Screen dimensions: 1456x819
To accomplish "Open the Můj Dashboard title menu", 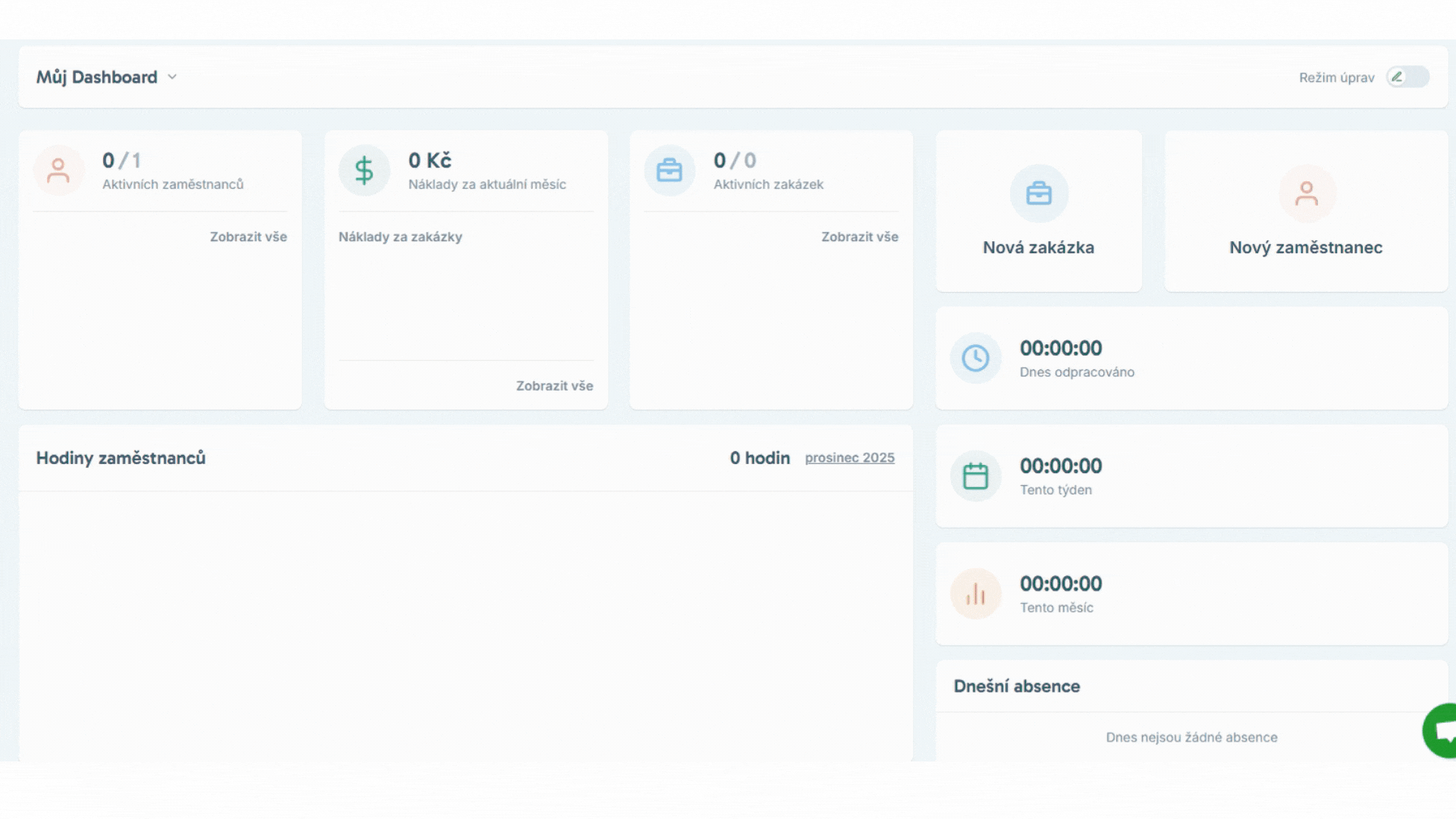I will [97, 77].
